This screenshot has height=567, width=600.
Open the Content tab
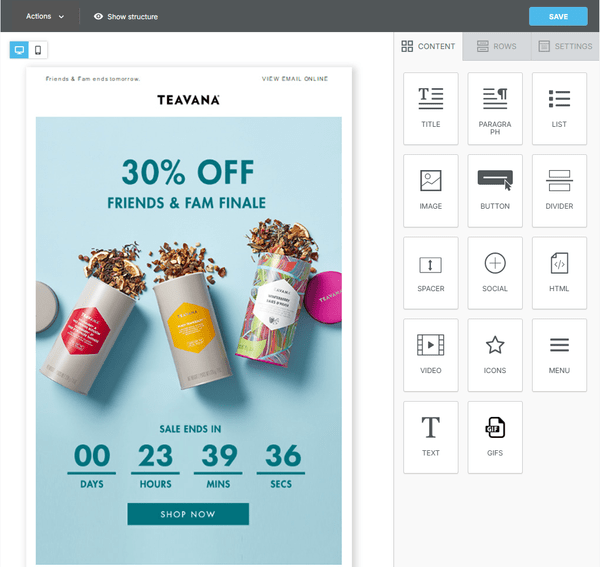(428, 46)
